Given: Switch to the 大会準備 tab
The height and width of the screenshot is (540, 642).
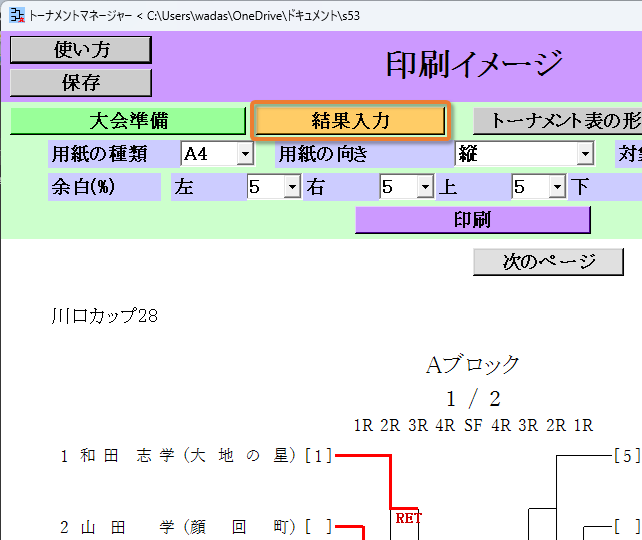Looking at the screenshot, I should click(x=128, y=121).
